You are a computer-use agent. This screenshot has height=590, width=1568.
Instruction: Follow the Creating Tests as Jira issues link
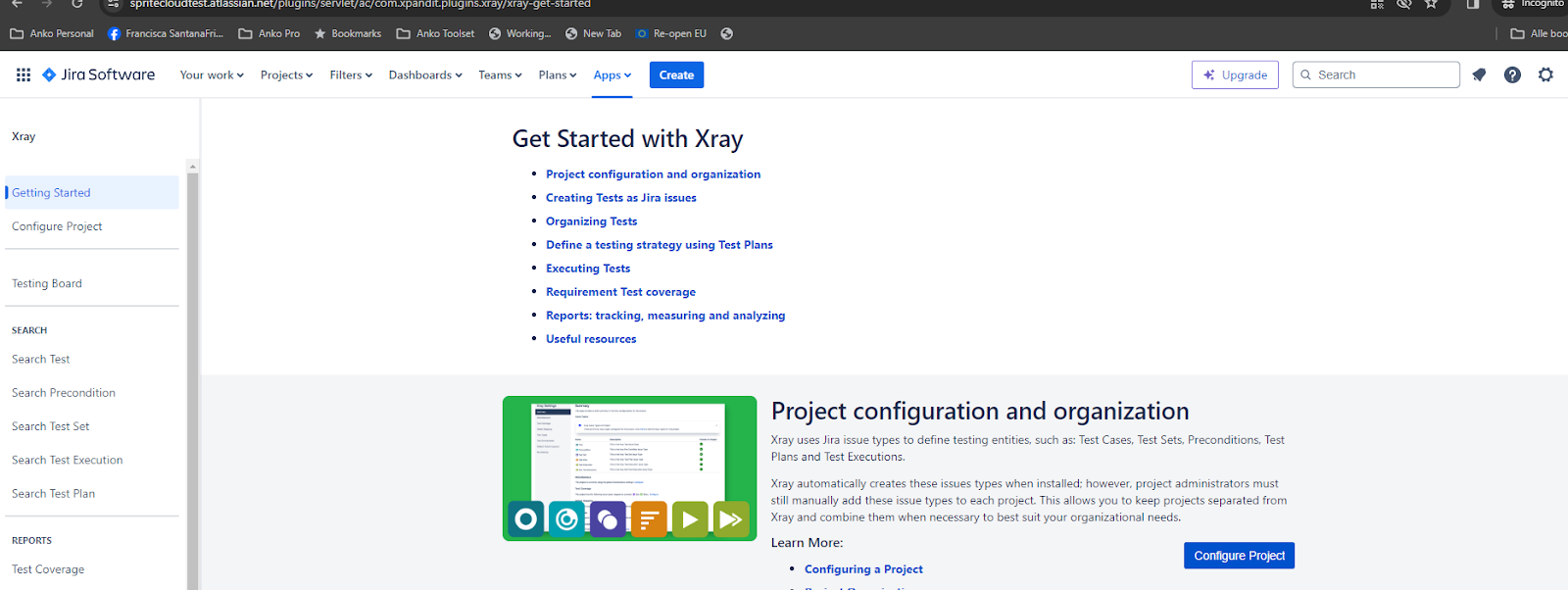point(621,198)
